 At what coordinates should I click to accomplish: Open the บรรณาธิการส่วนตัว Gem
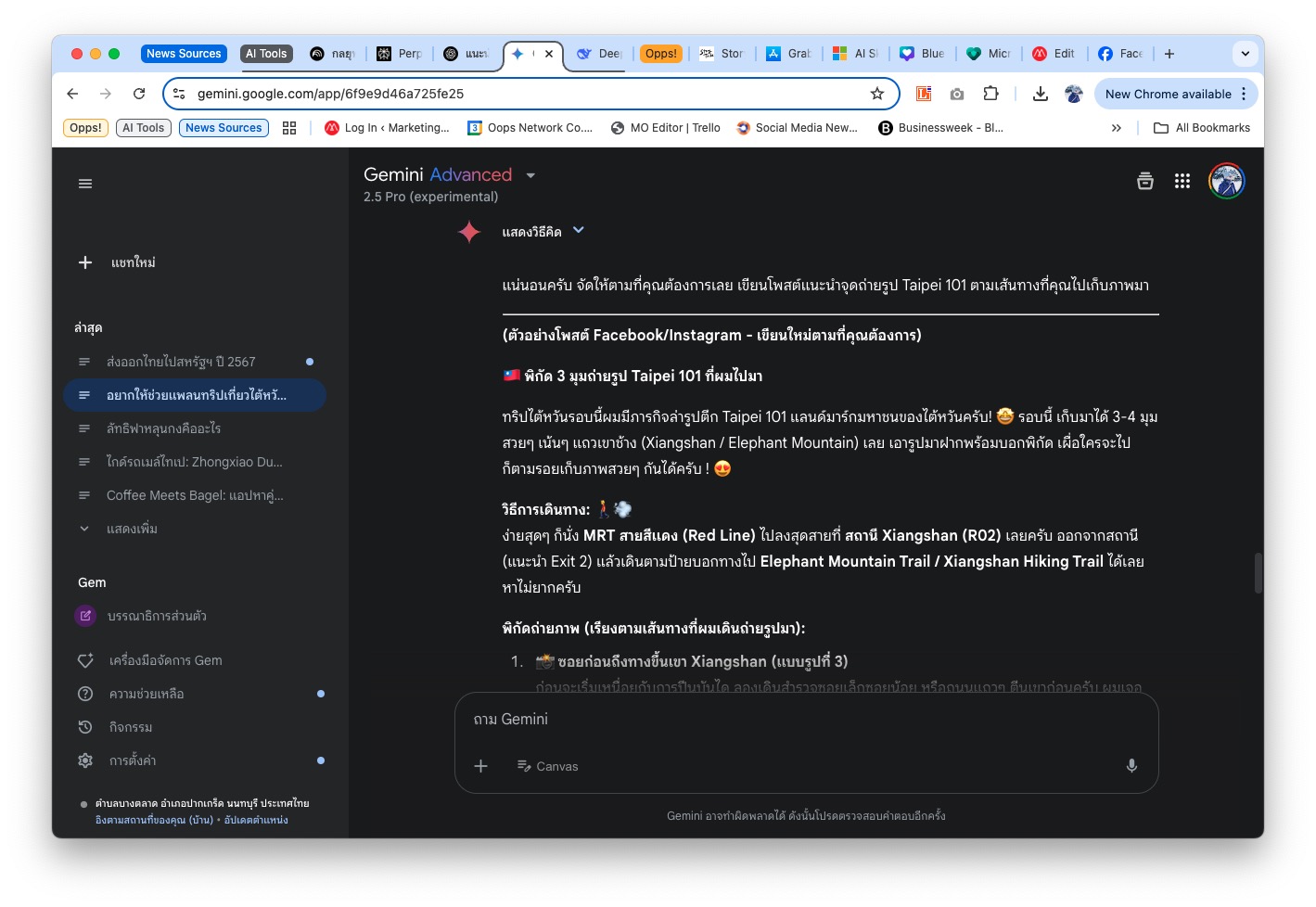click(157, 616)
